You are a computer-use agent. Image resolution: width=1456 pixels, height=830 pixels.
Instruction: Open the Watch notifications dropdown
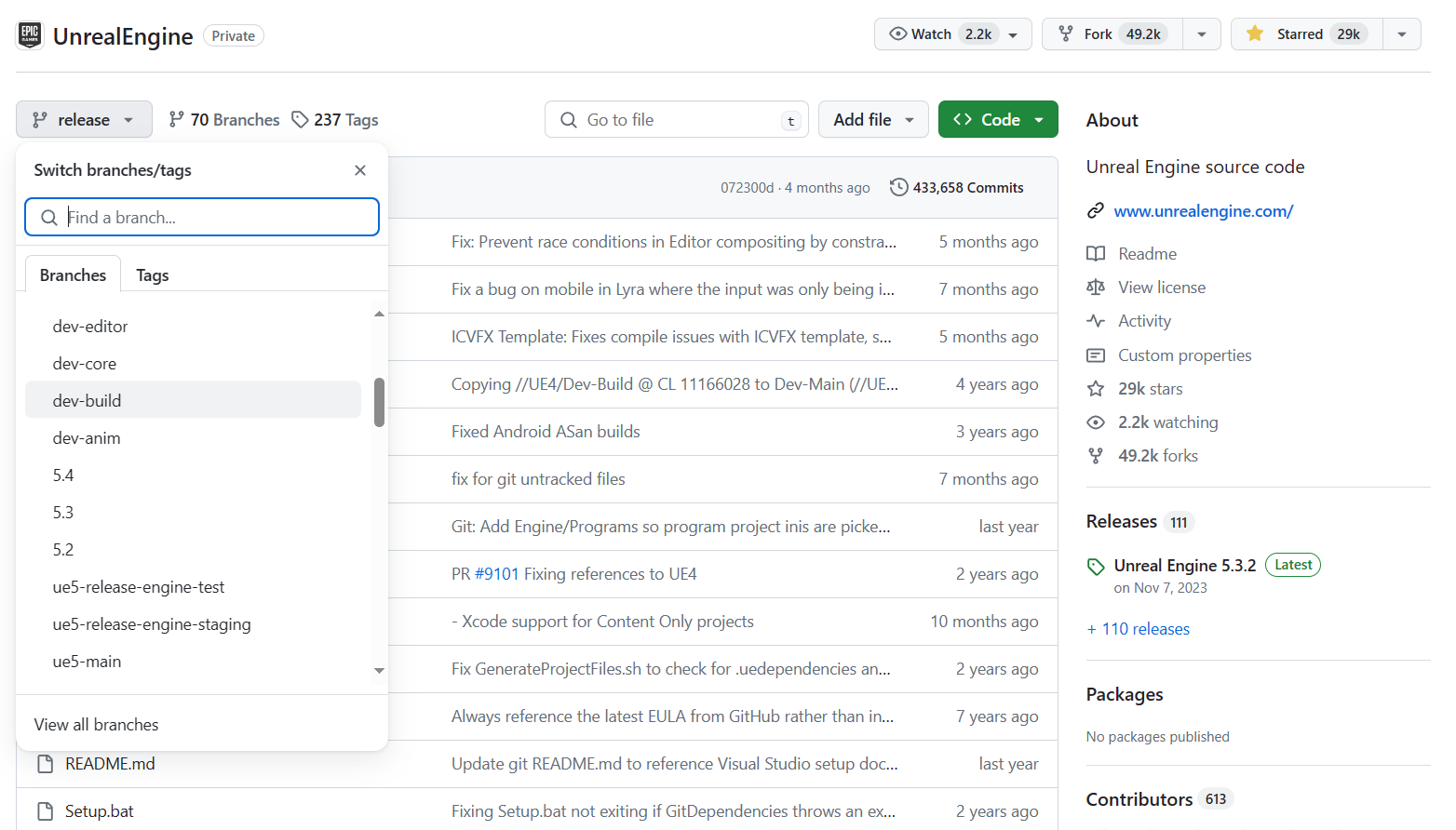953,34
